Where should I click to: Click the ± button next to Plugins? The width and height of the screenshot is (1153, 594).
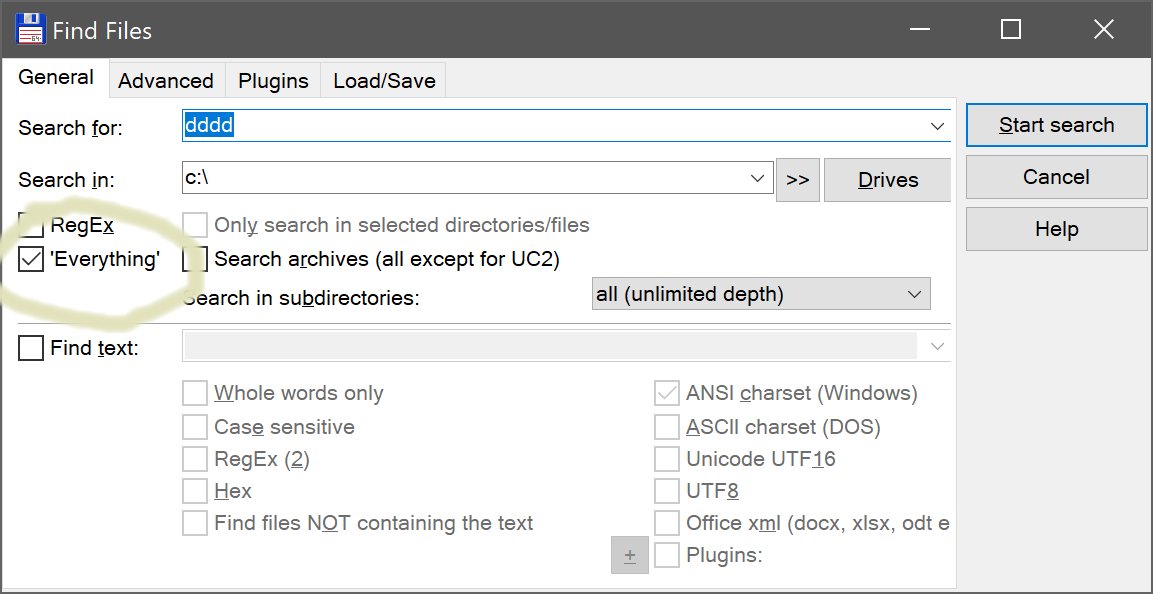point(630,555)
